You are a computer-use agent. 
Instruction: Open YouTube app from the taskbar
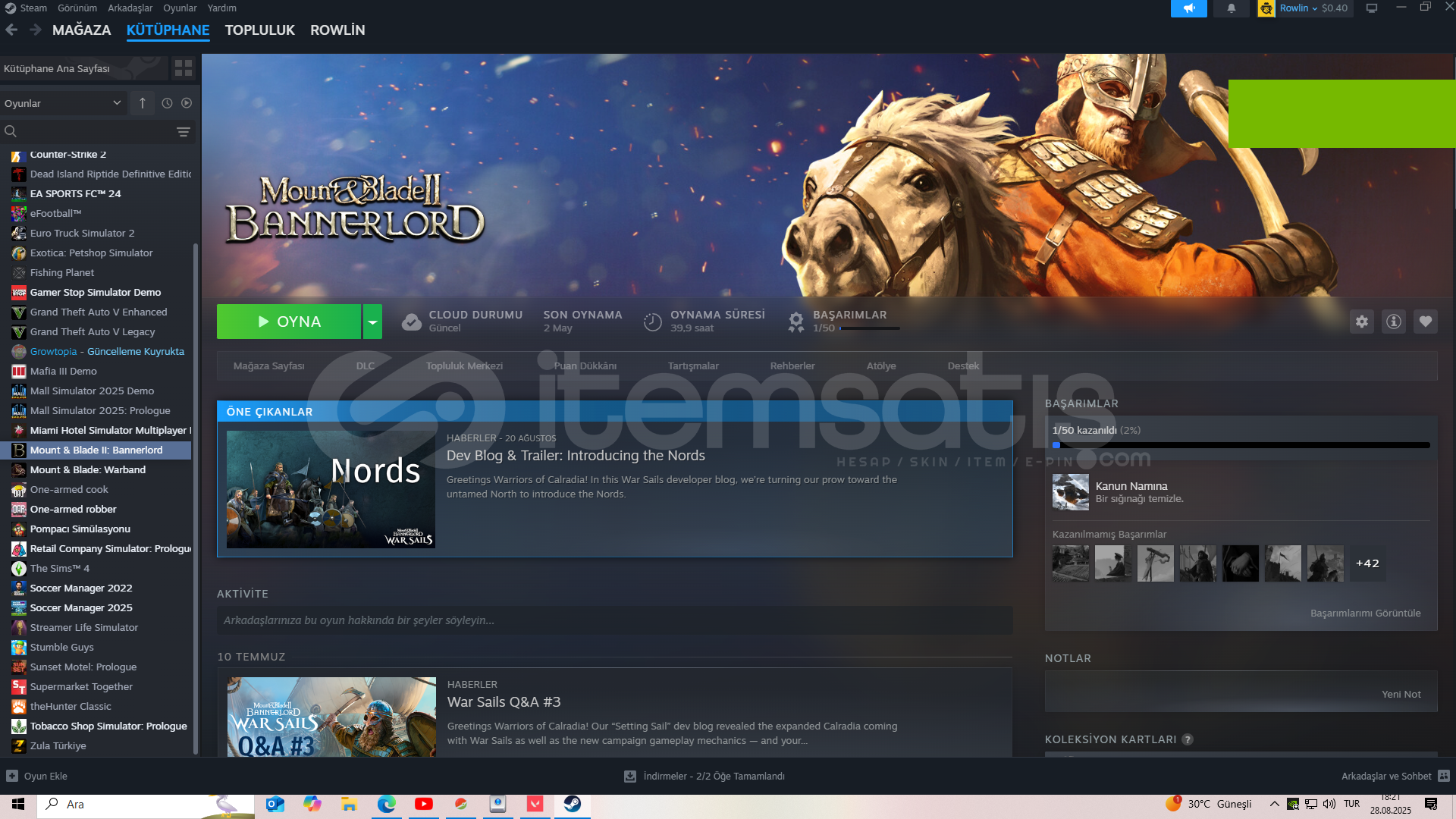424,804
